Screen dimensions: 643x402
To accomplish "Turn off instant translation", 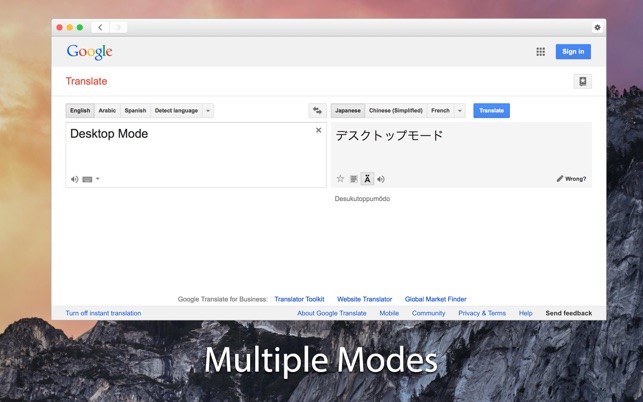I will (x=103, y=313).
